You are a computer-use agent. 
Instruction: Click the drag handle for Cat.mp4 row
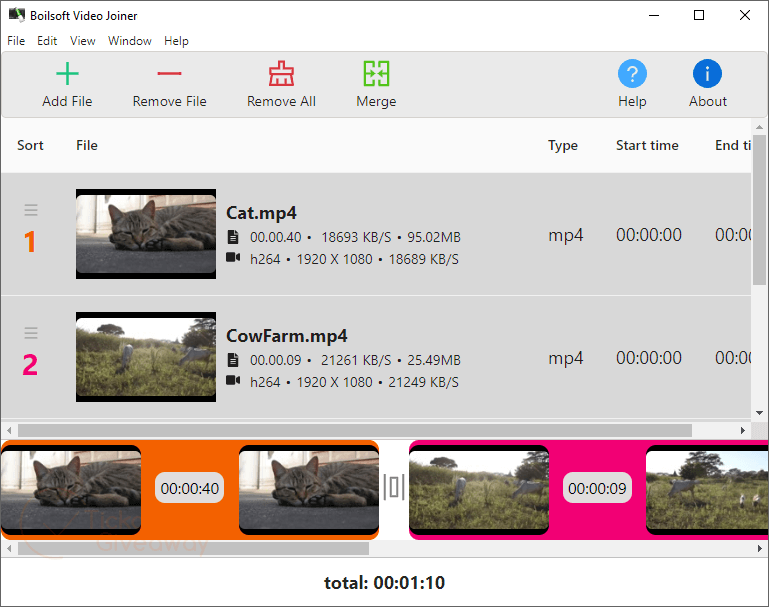(31, 210)
